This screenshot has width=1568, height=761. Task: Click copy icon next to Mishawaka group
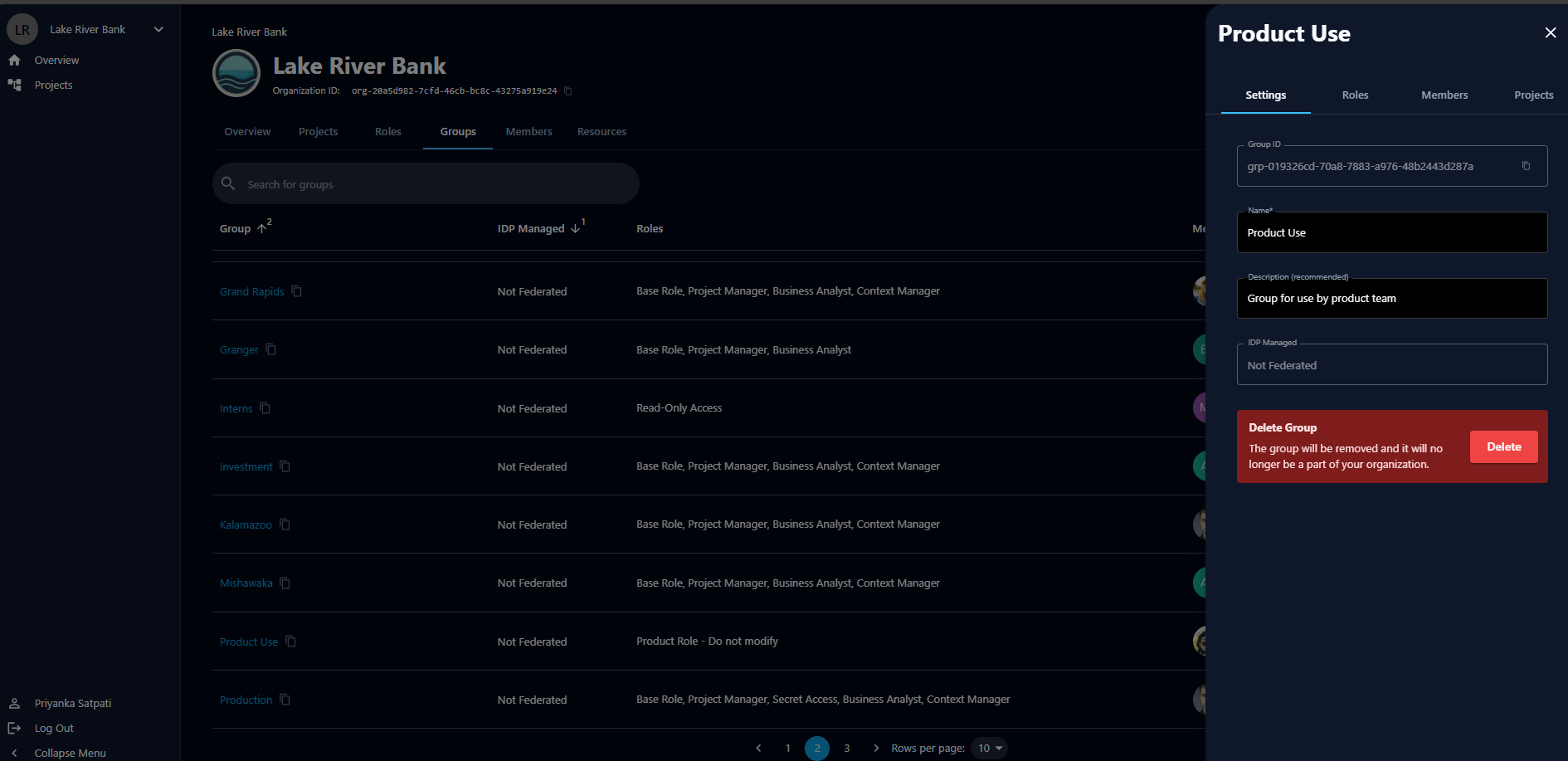click(x=285, y=583)
